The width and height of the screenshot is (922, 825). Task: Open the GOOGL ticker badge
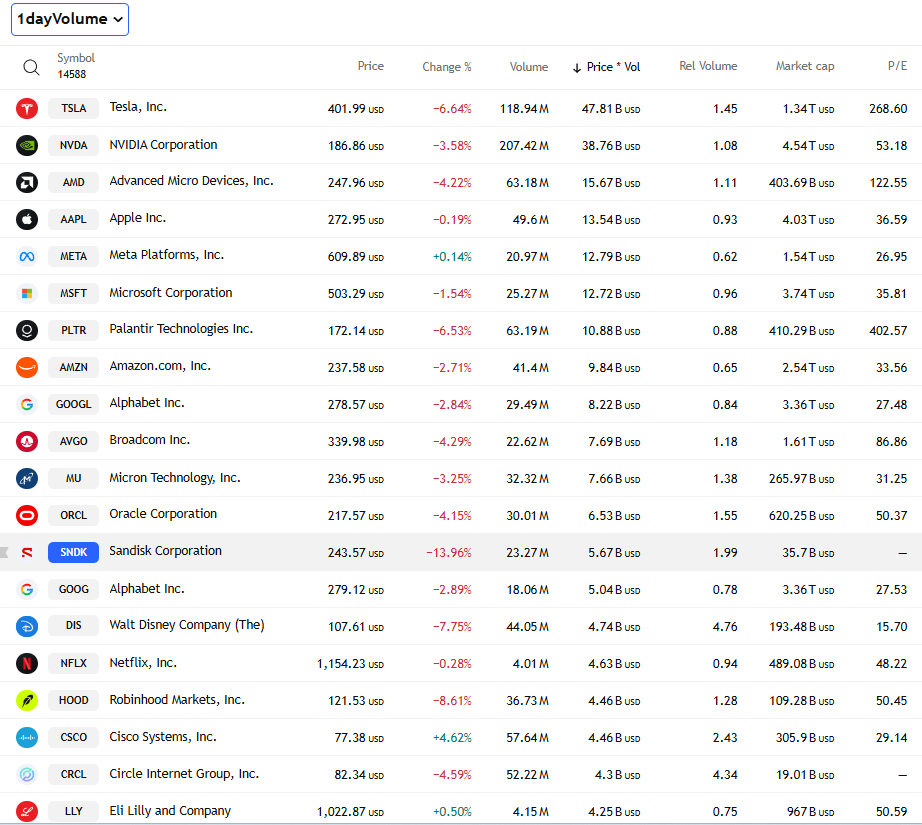point(74,405)
